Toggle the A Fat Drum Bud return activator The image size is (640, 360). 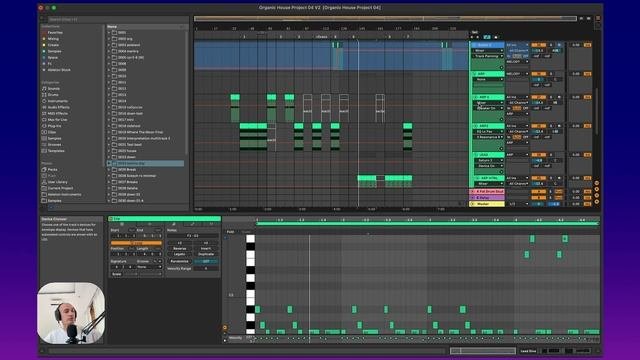tap(538, 191)
